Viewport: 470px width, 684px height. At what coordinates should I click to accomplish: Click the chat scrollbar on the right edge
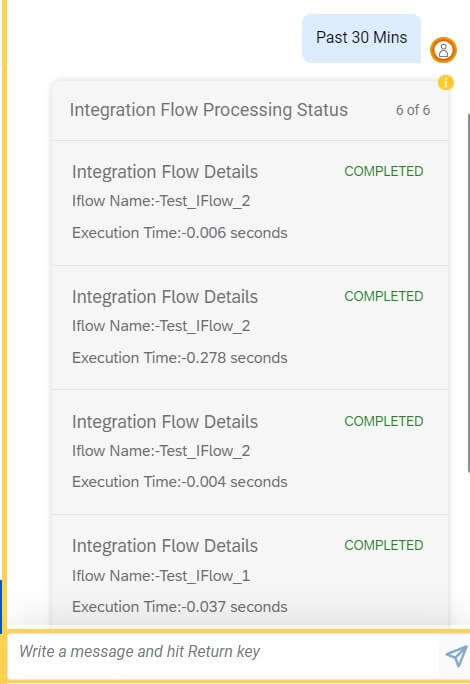click(x=468, y=292)
